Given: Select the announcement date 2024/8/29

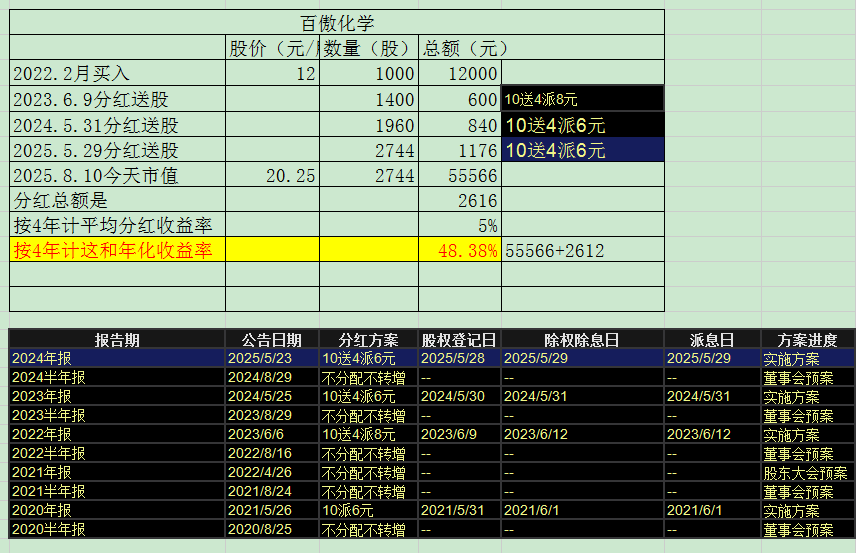Looking at the screenshot, I should 272,377.
